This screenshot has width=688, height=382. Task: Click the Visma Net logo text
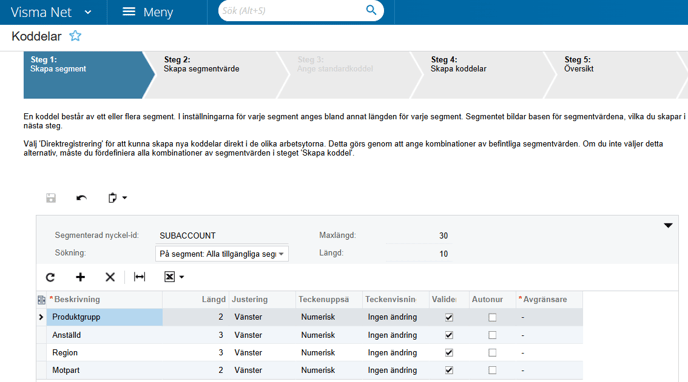tap(41, 12)
